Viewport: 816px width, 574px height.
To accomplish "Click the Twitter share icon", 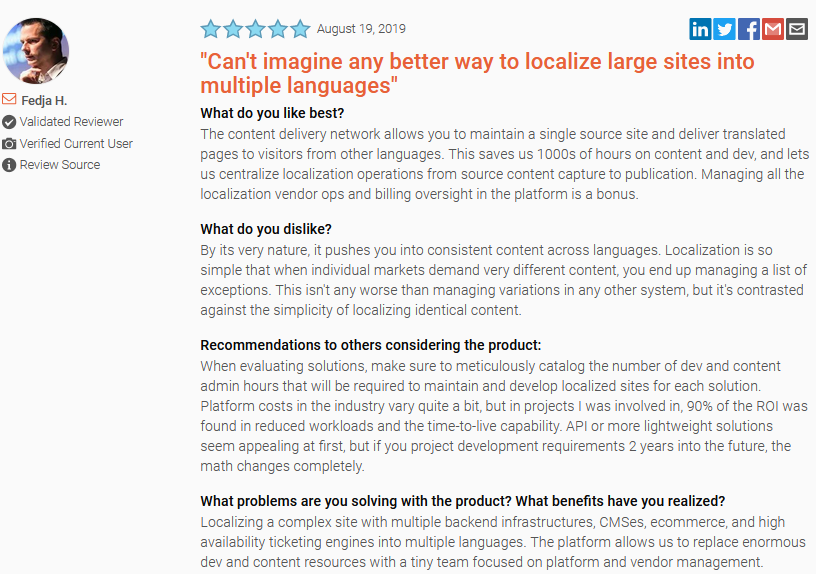I will (x=724, y=29).
